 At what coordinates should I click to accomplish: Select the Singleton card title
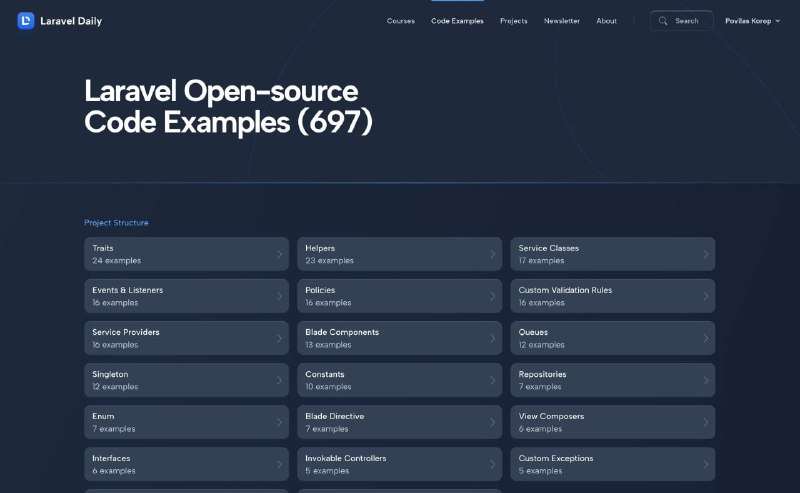pyautogui.click(x=110, y=374)
